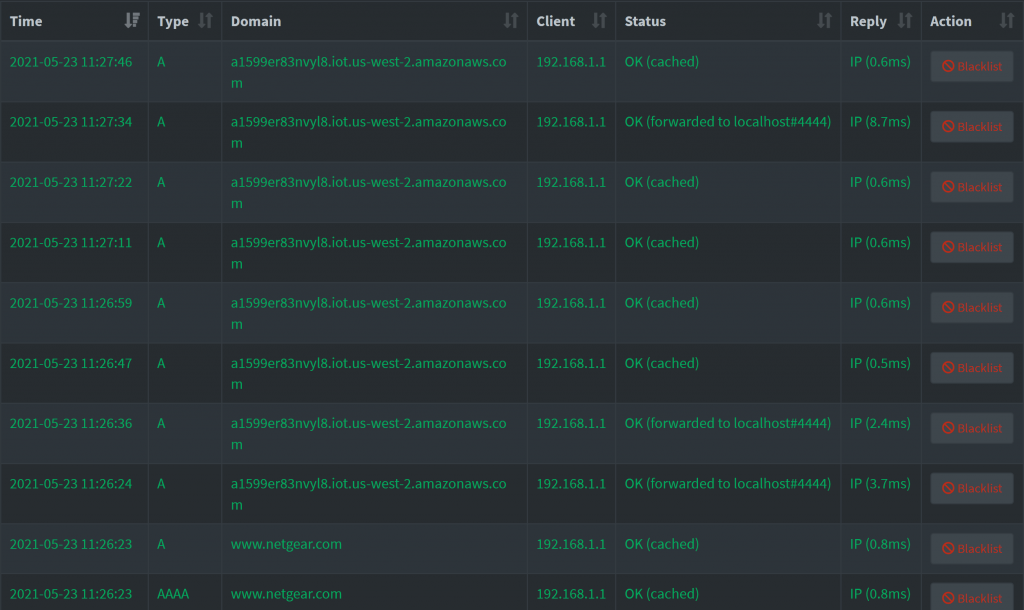1024x610 pixels.
Task: Click the Status column header label
Action: pos(645,22)
